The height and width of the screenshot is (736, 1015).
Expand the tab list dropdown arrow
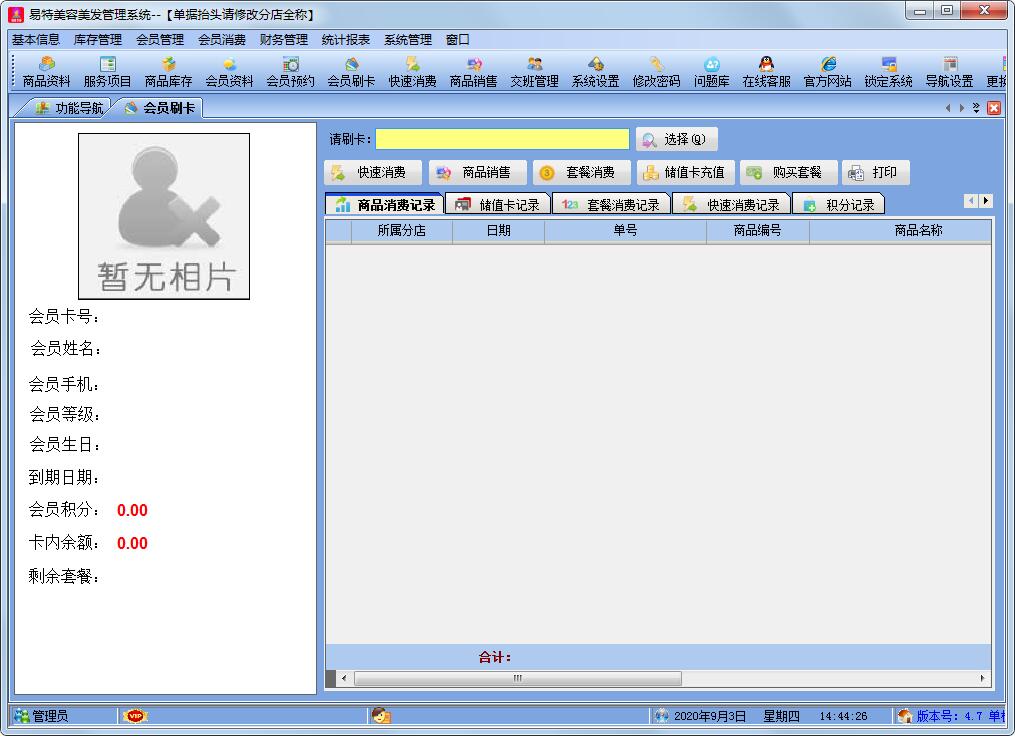976,108
